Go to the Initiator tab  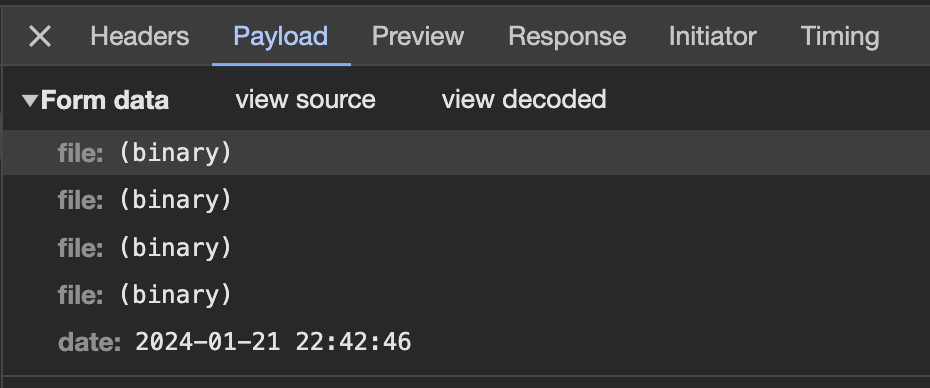click(712, 37)
